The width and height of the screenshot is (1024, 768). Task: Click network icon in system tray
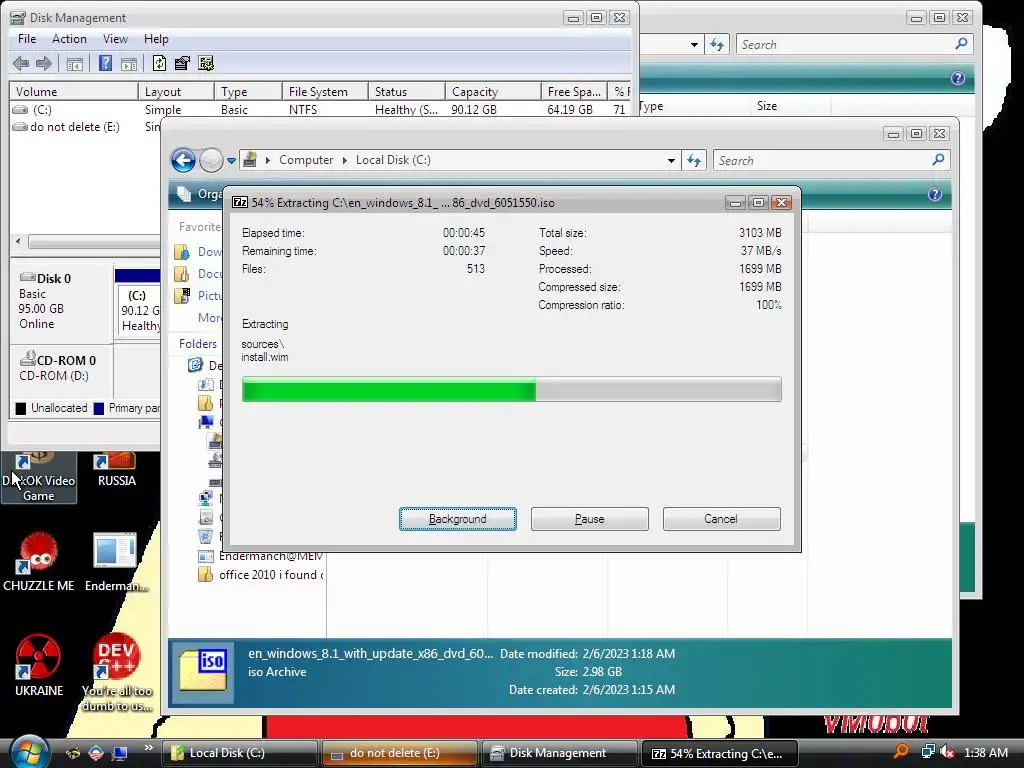tap(928, 752)
